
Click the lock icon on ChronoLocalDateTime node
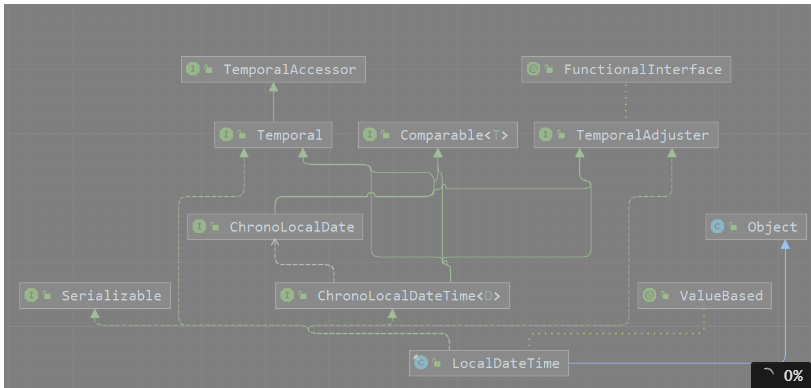(x=303, y=295)
